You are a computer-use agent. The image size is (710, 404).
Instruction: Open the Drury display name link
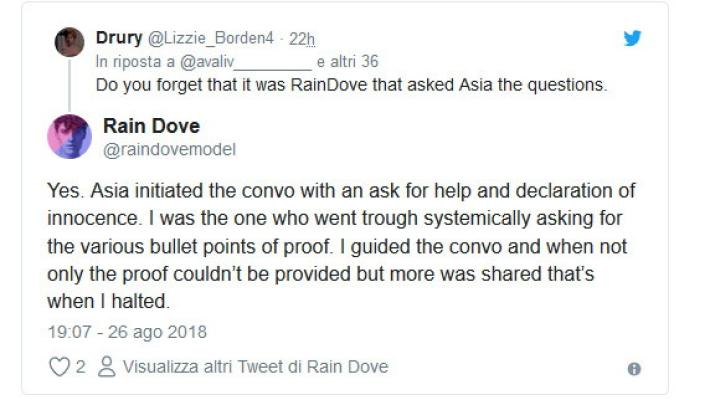coord(119,38)
